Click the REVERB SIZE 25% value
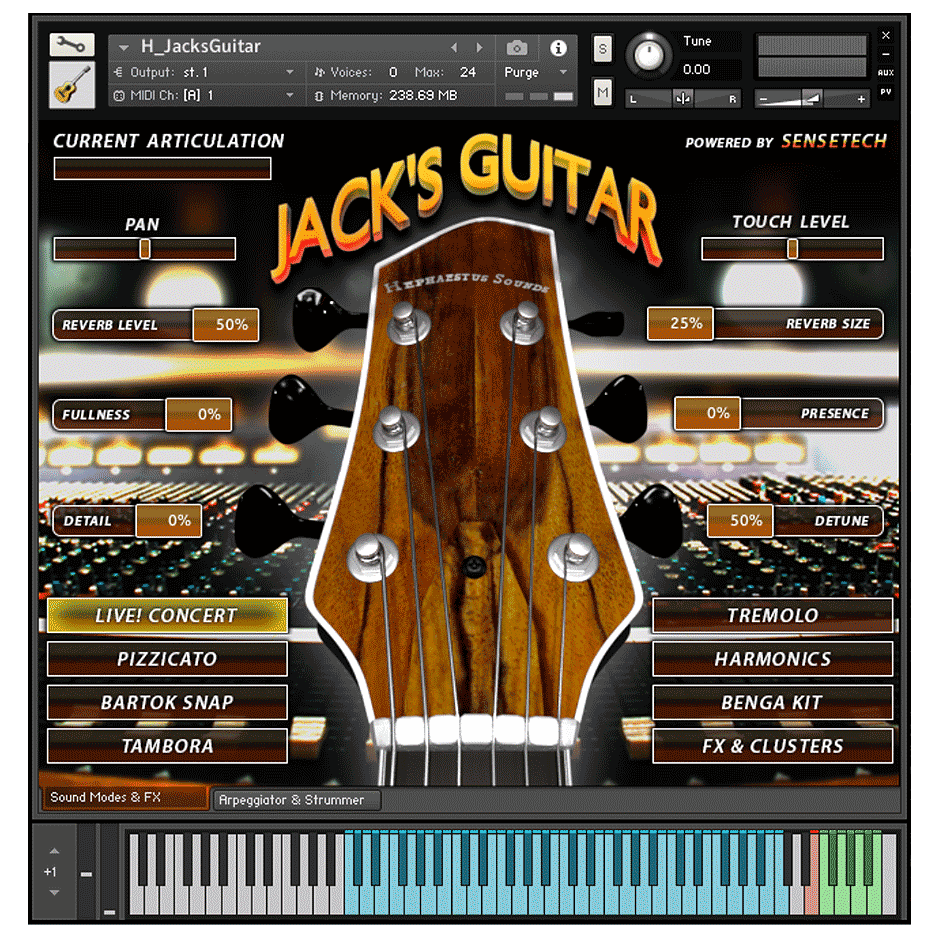The height and width of the screenshot is (938, 938). 681,324
